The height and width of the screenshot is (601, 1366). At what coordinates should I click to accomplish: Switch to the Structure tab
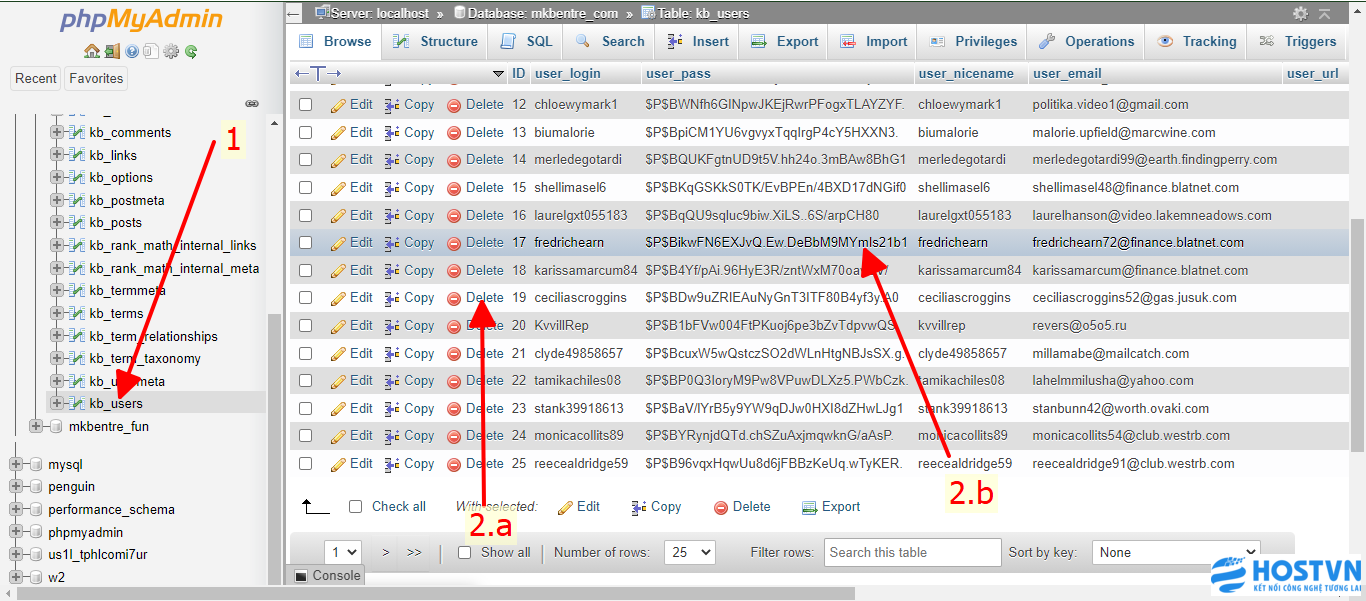[435, 42]
